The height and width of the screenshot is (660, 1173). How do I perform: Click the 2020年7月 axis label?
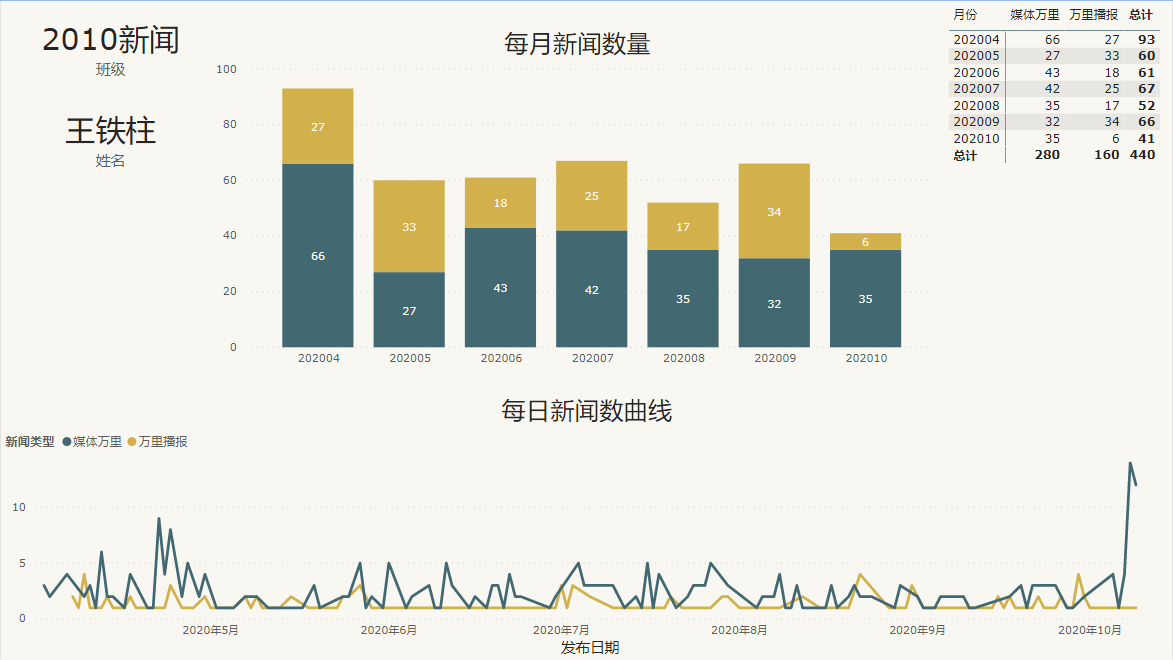pyautogui.click(x=561, y=630)
